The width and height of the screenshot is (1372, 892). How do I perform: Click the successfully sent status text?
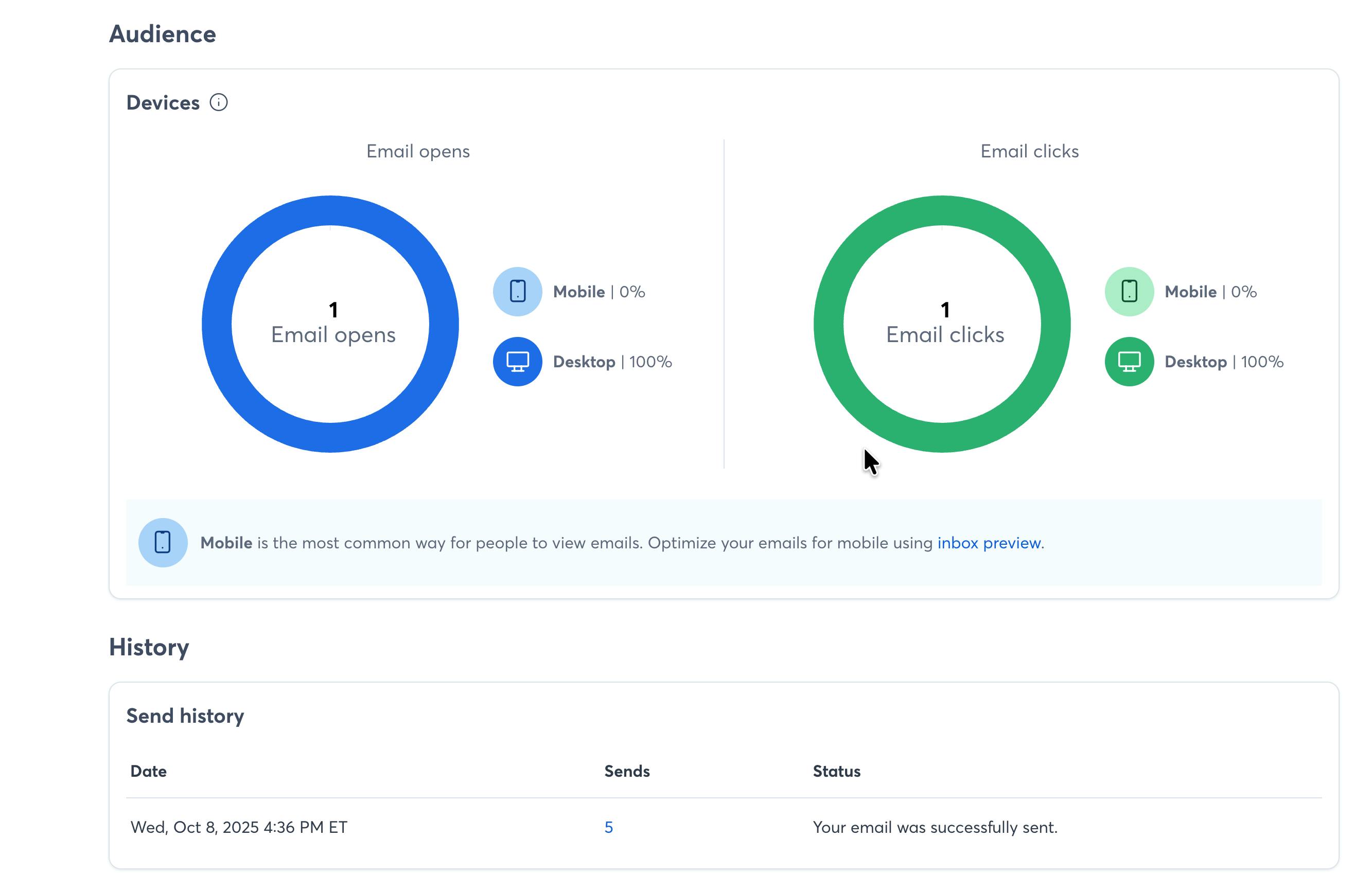coord(935,828)
